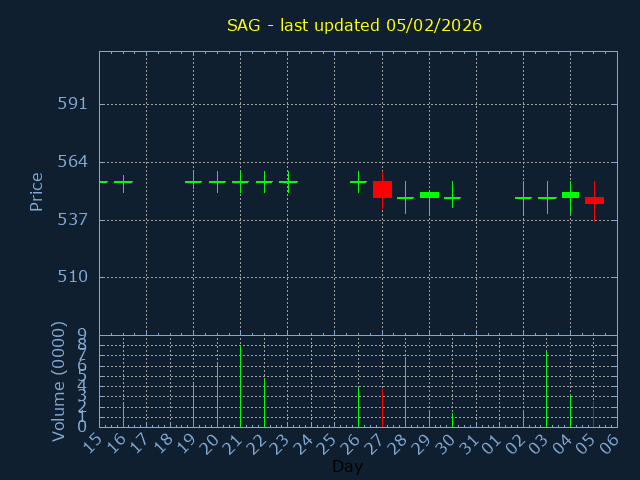This screenshot has width=640, height=480.
Task: Click the 510 price tick label
Action: (x=71, y=277)
